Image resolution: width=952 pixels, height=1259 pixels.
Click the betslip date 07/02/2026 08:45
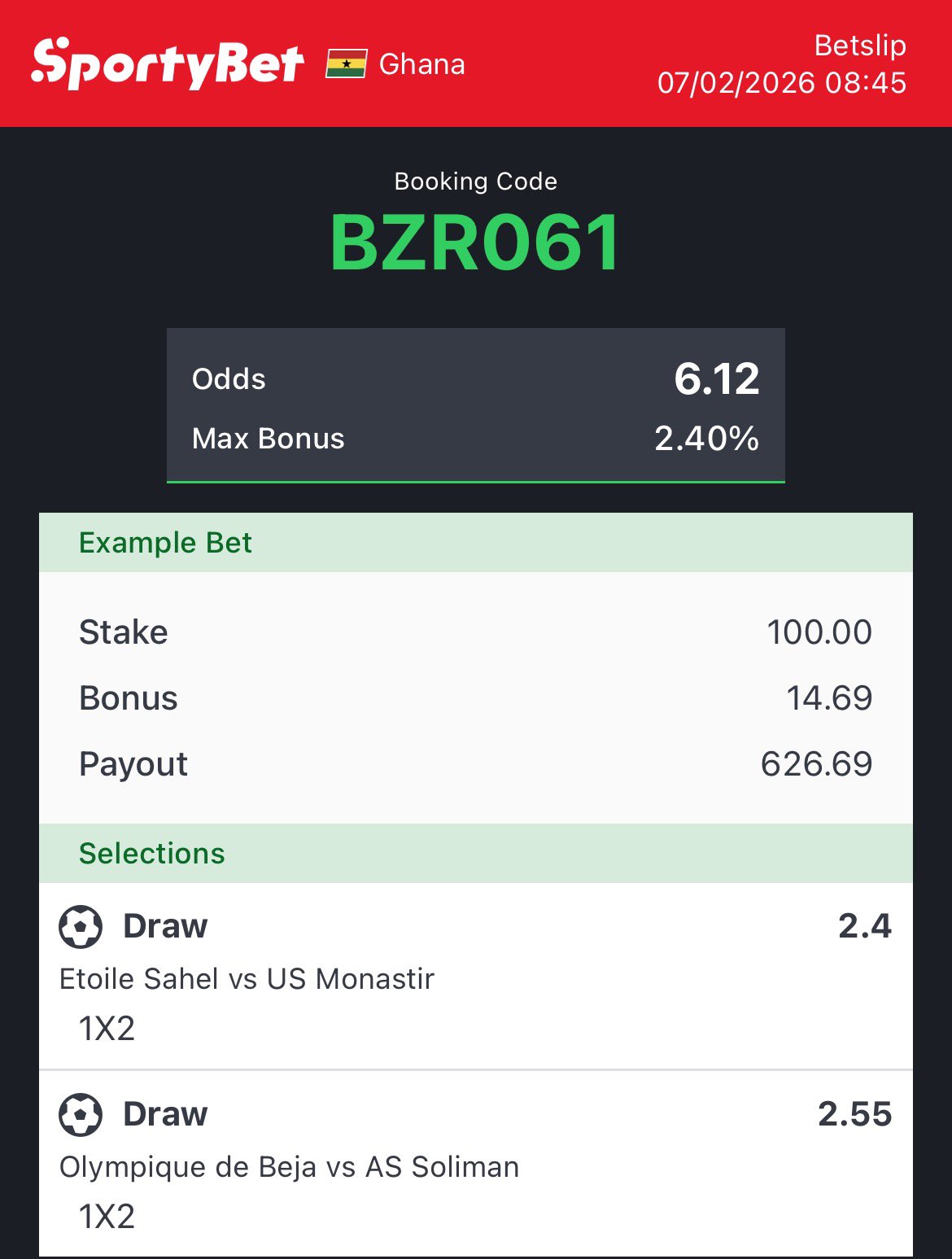tap(781, 83)
